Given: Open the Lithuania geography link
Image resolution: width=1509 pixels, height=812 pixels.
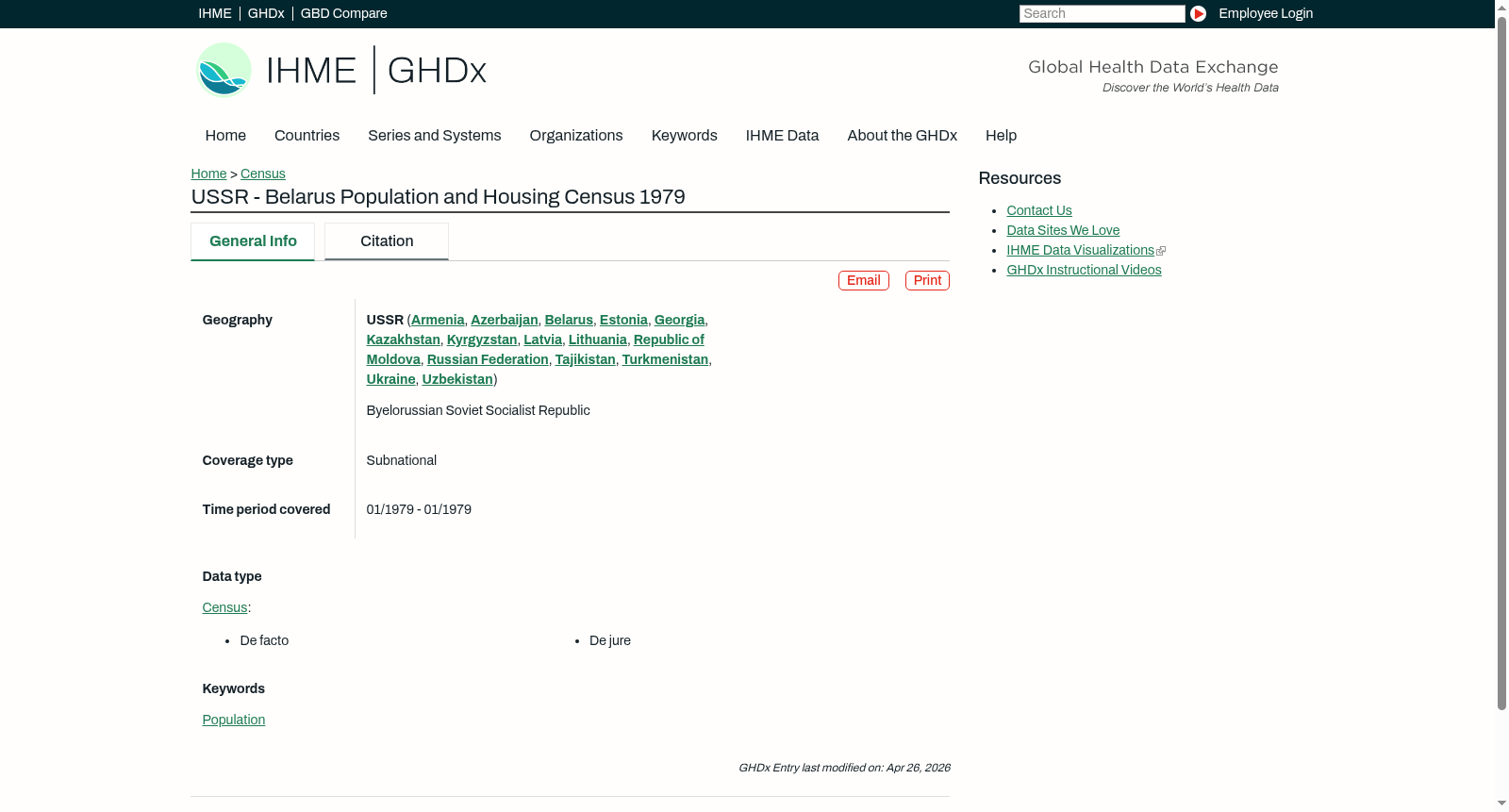Looking at the screenshot, I should click(x=598, y=340).
